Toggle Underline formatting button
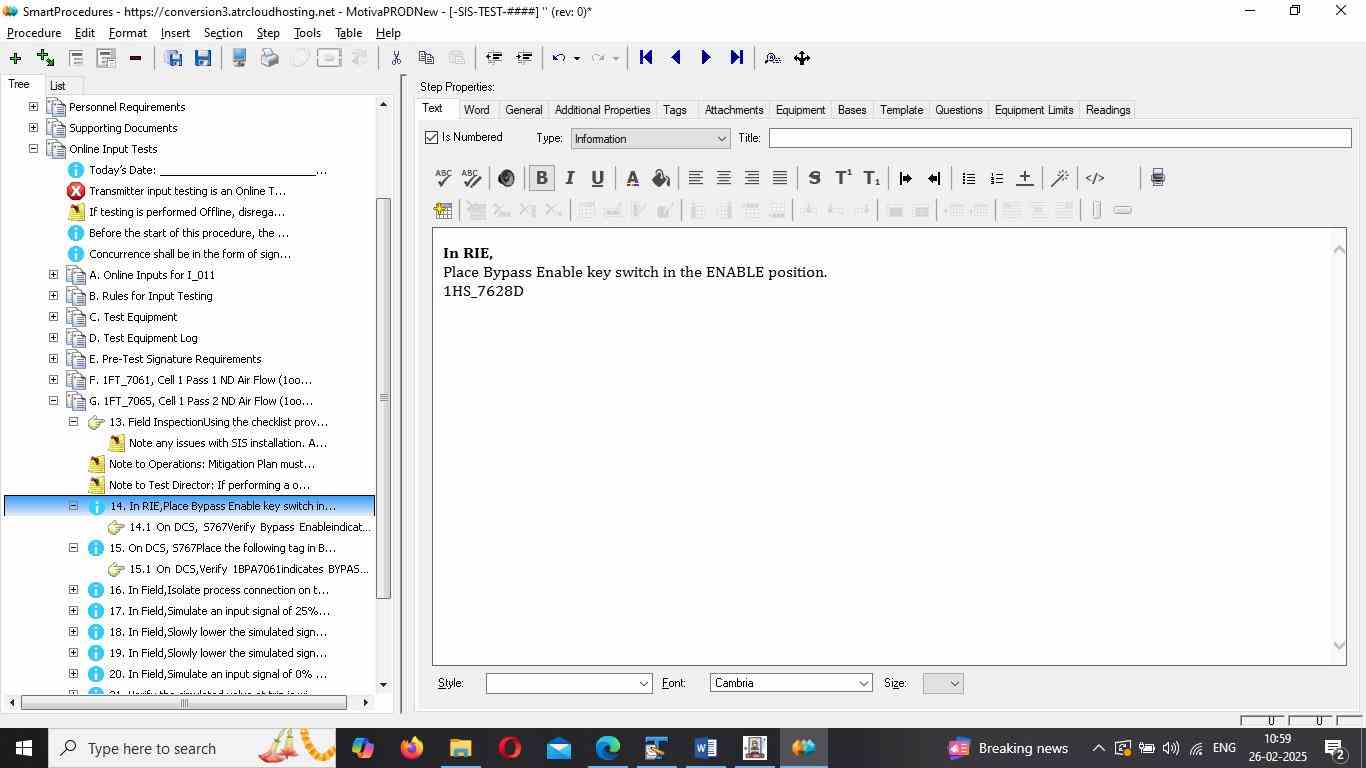This screenshot has height=768, width=1366. click(597, 178)
